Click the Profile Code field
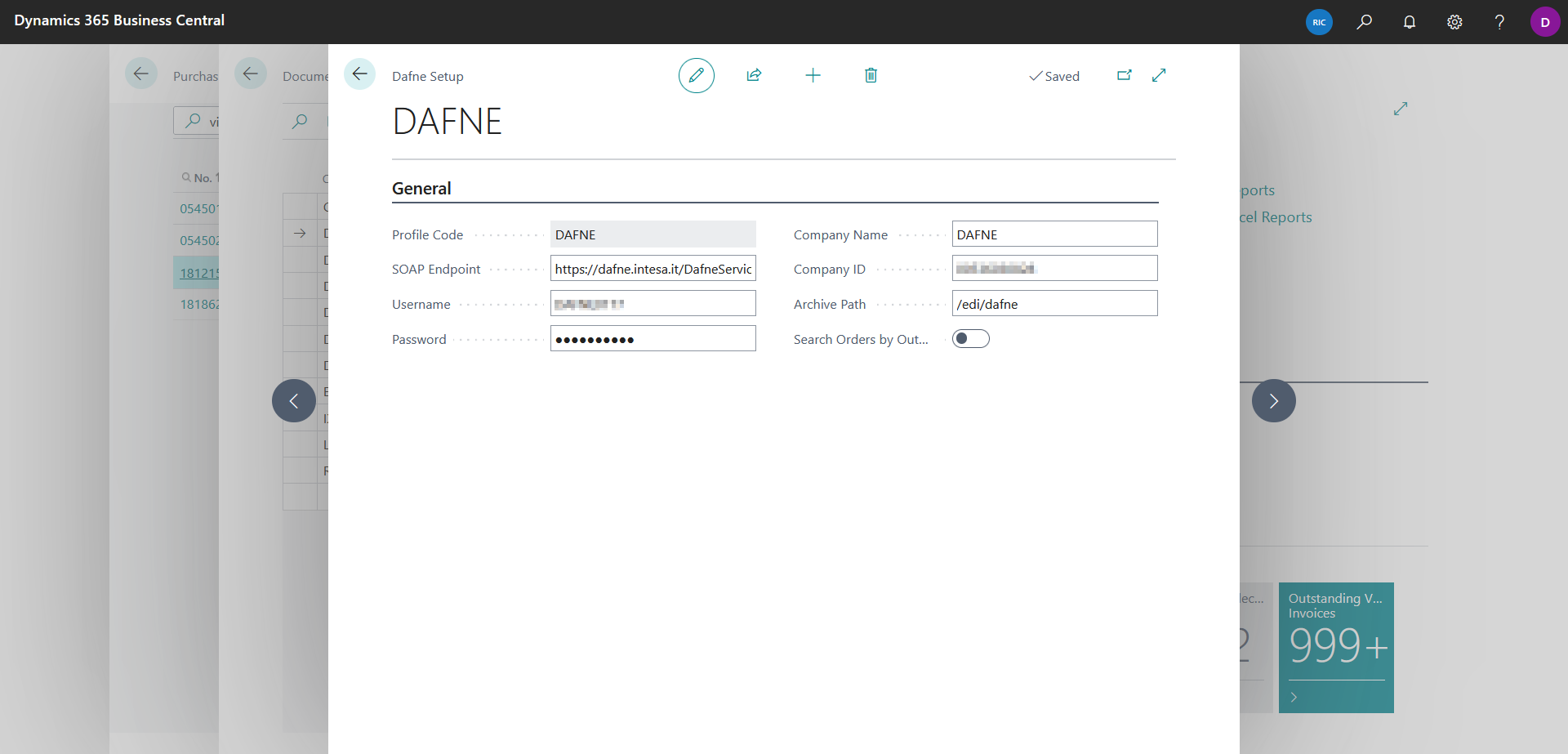This screenshot has width=1568, height=754. point(653,234)
